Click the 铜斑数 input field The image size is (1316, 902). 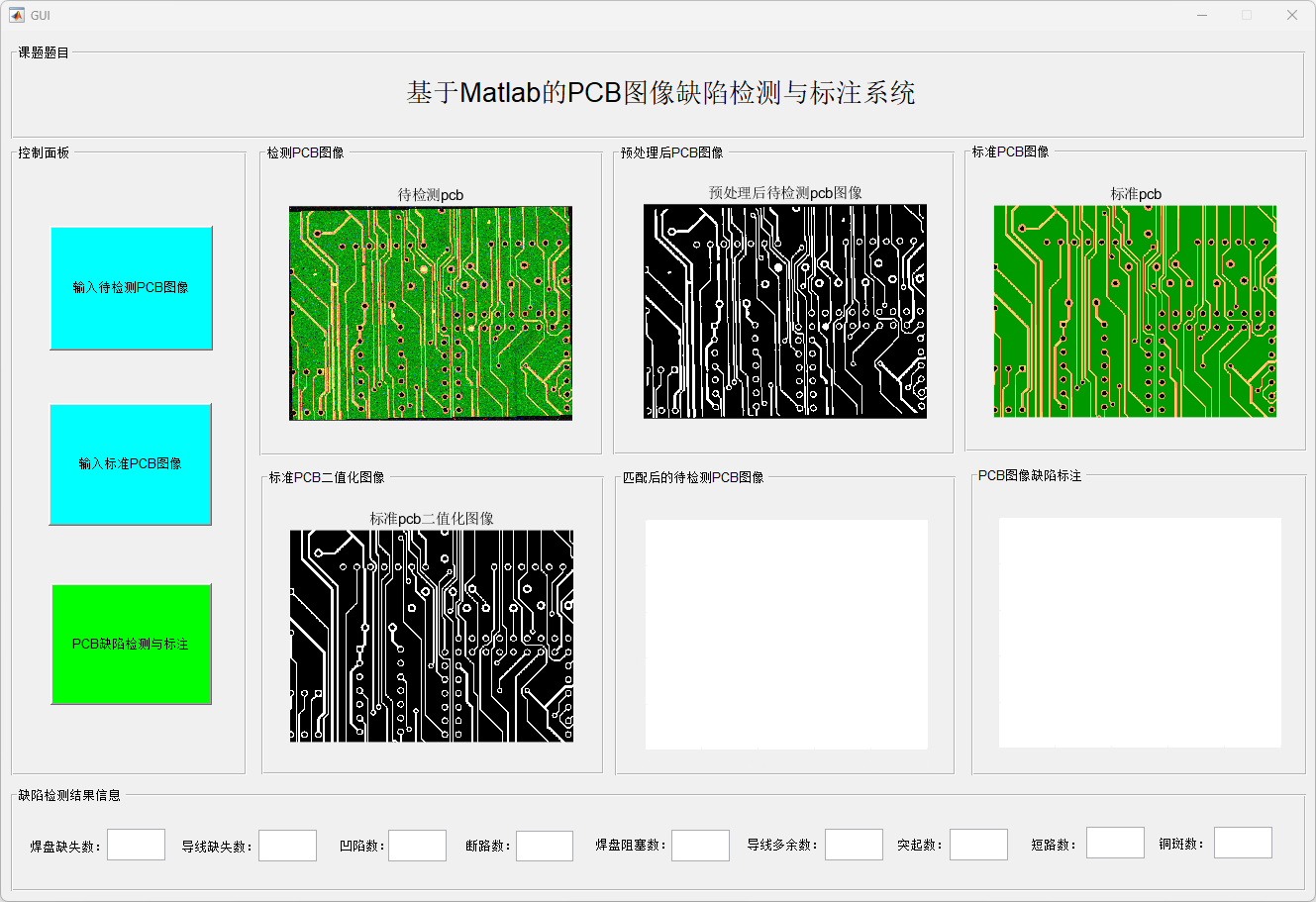click(x=1245, y=843)
